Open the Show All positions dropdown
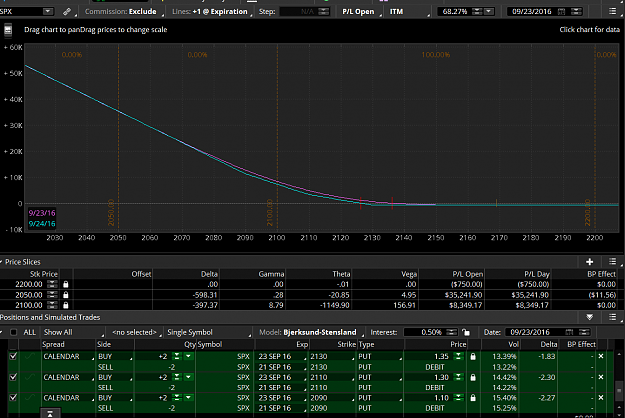The width and height of the screenshot is (625, 418). 73,332
